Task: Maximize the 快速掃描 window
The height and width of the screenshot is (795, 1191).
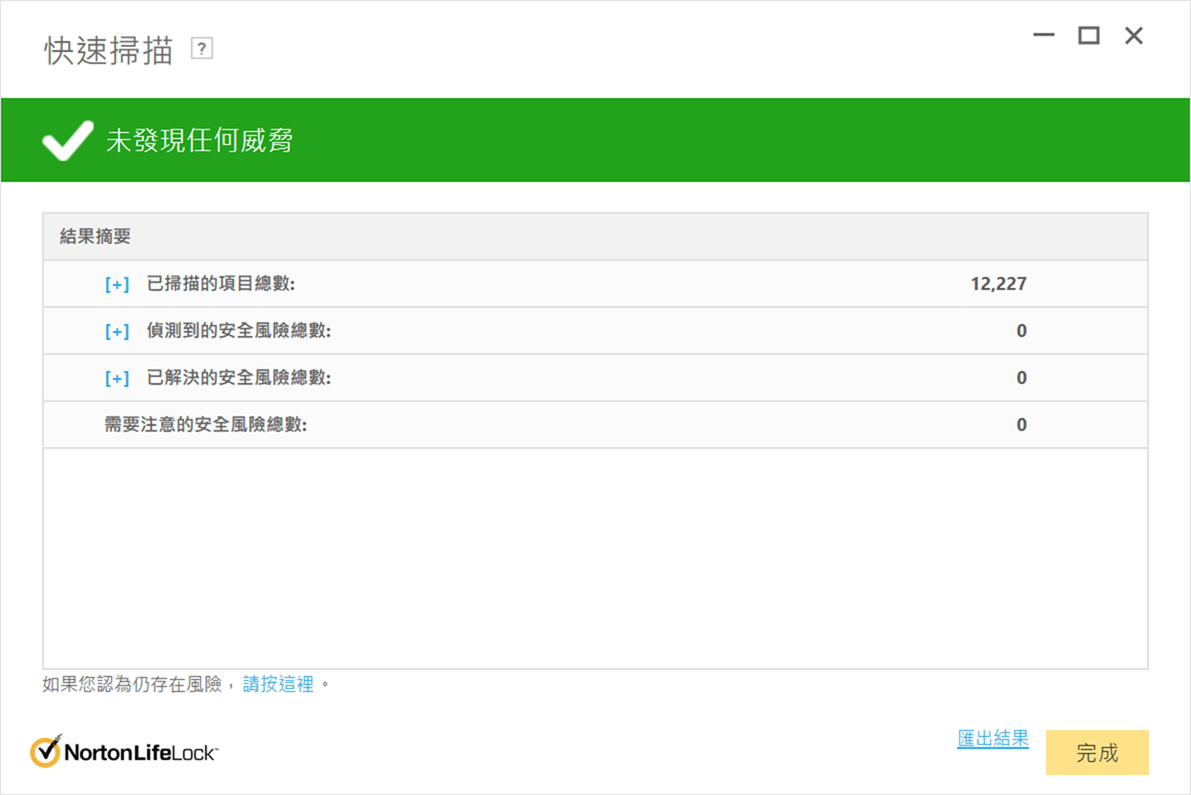Action: [1089, 36]
